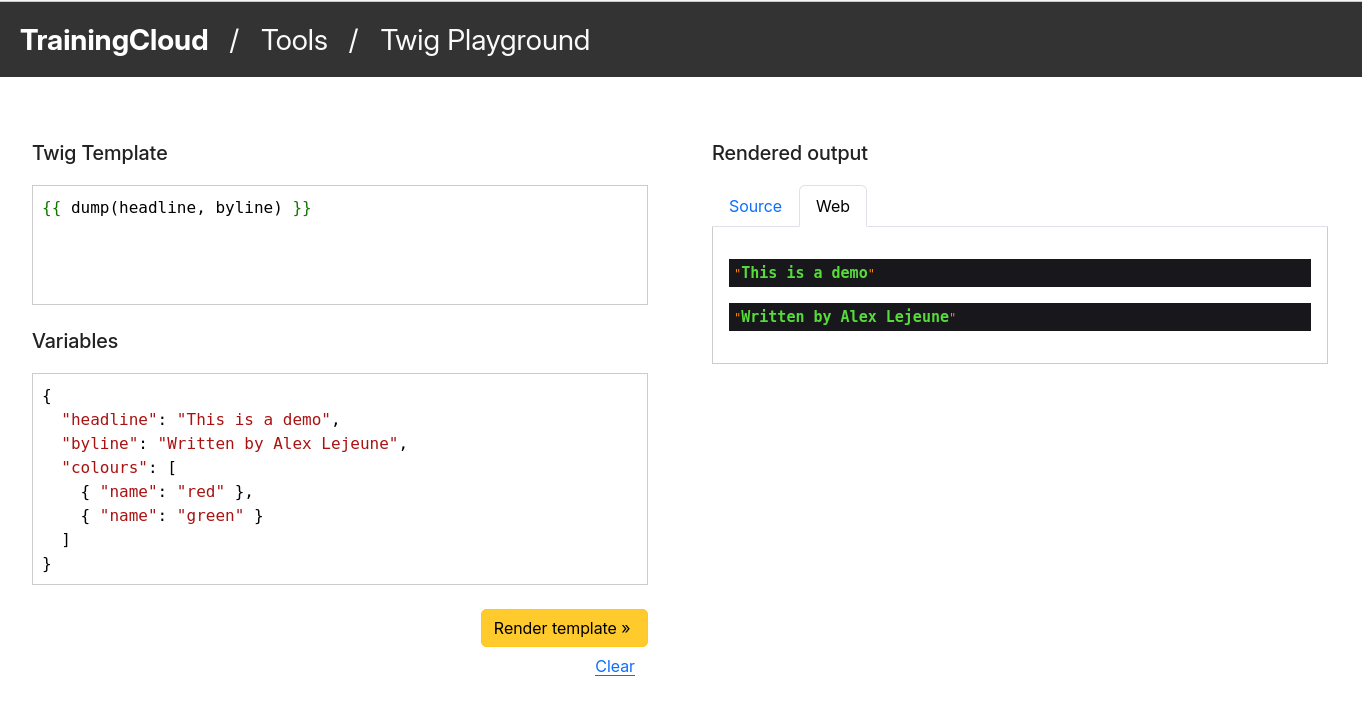Select the "This is a demo" dump output
Screen dimensions: 1362x712
pyautogui.click(x=1020, y=273)
